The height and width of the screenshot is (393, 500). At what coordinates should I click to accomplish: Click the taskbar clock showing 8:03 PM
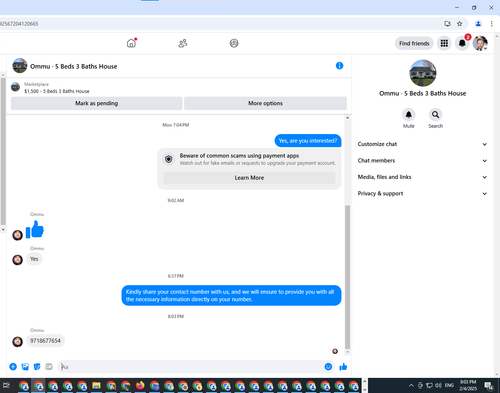[x=468, y=385]
